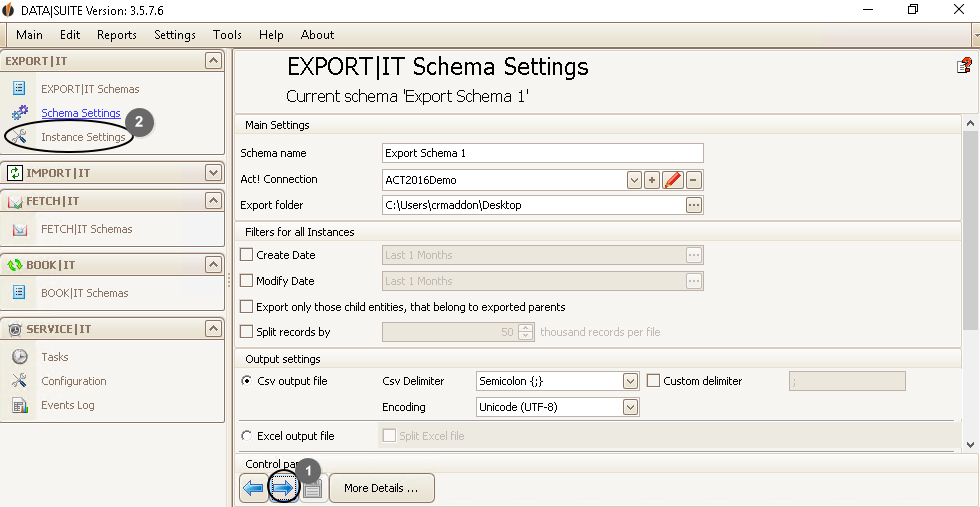
Task: Collapse the SERVICE|IT panel
Action: click(213, 328)
